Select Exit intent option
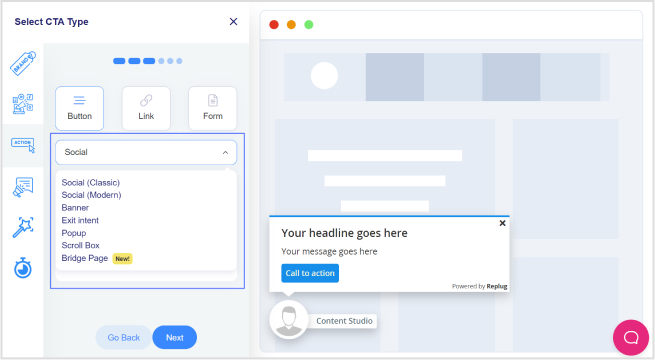Image resolution: width=655 pixels, height=360 pixels. (80, 220)
